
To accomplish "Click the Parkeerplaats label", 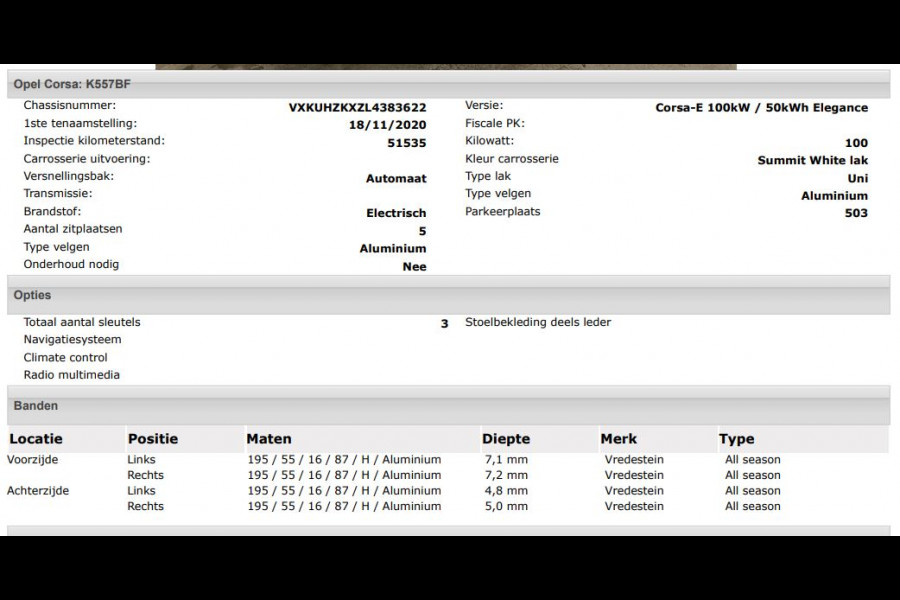I will coord(503,211).
